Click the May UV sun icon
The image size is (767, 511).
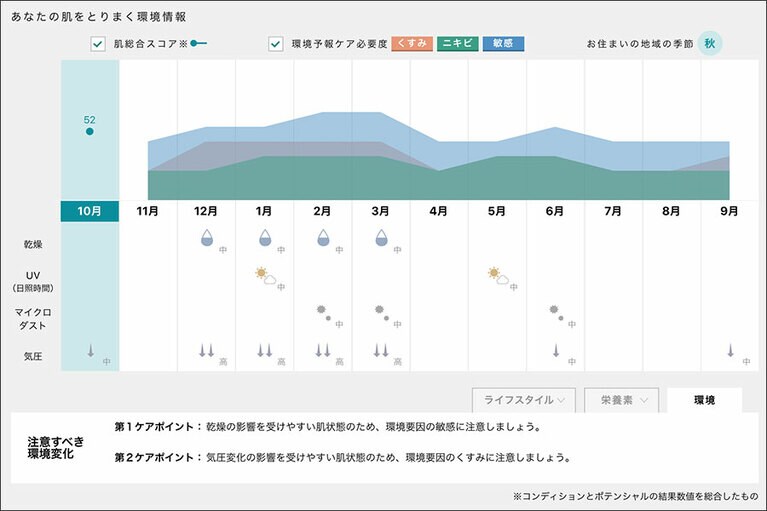coord(498,276)
